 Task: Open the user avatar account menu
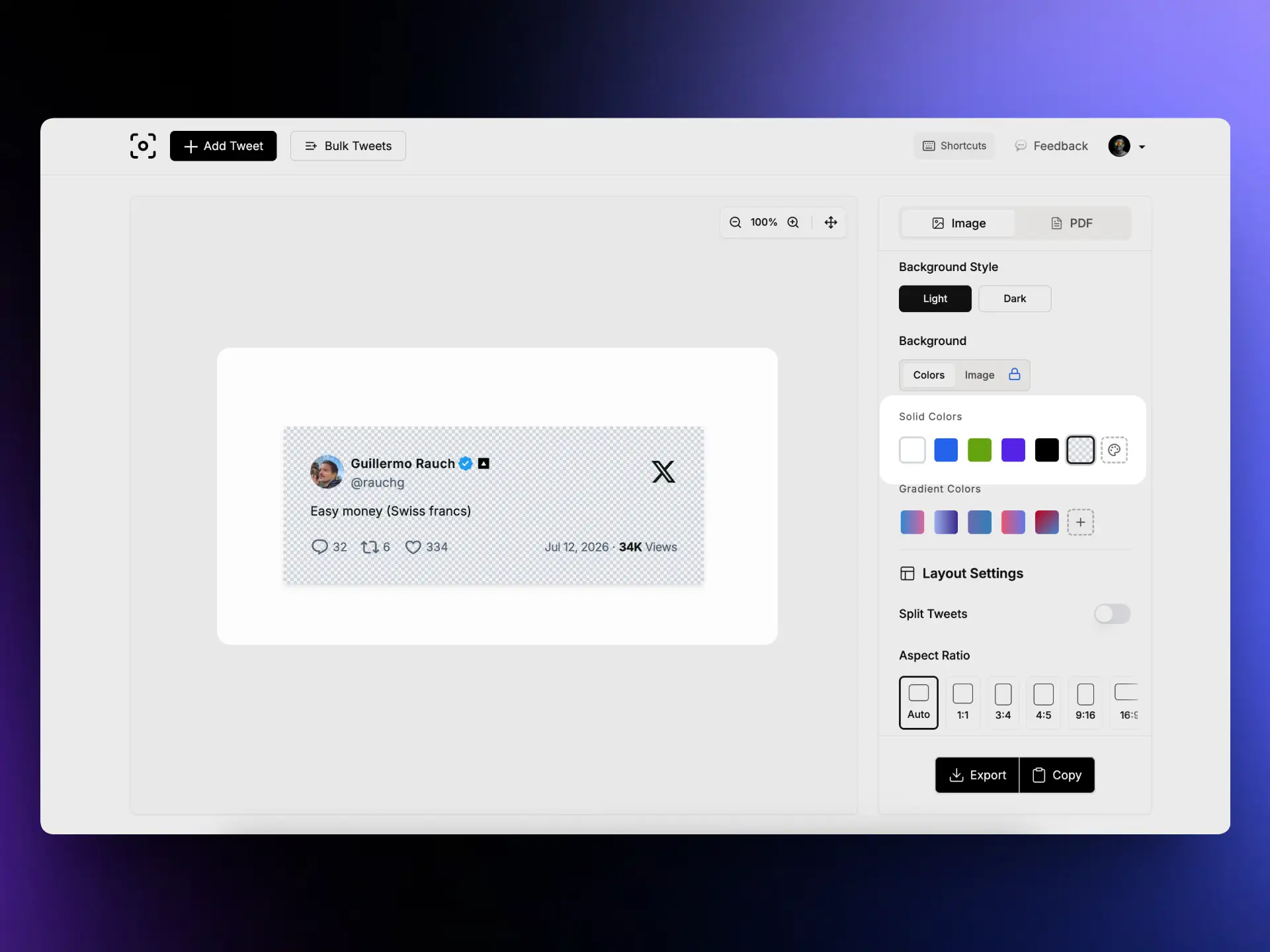pyautogui.click(x=1126, y=146)
